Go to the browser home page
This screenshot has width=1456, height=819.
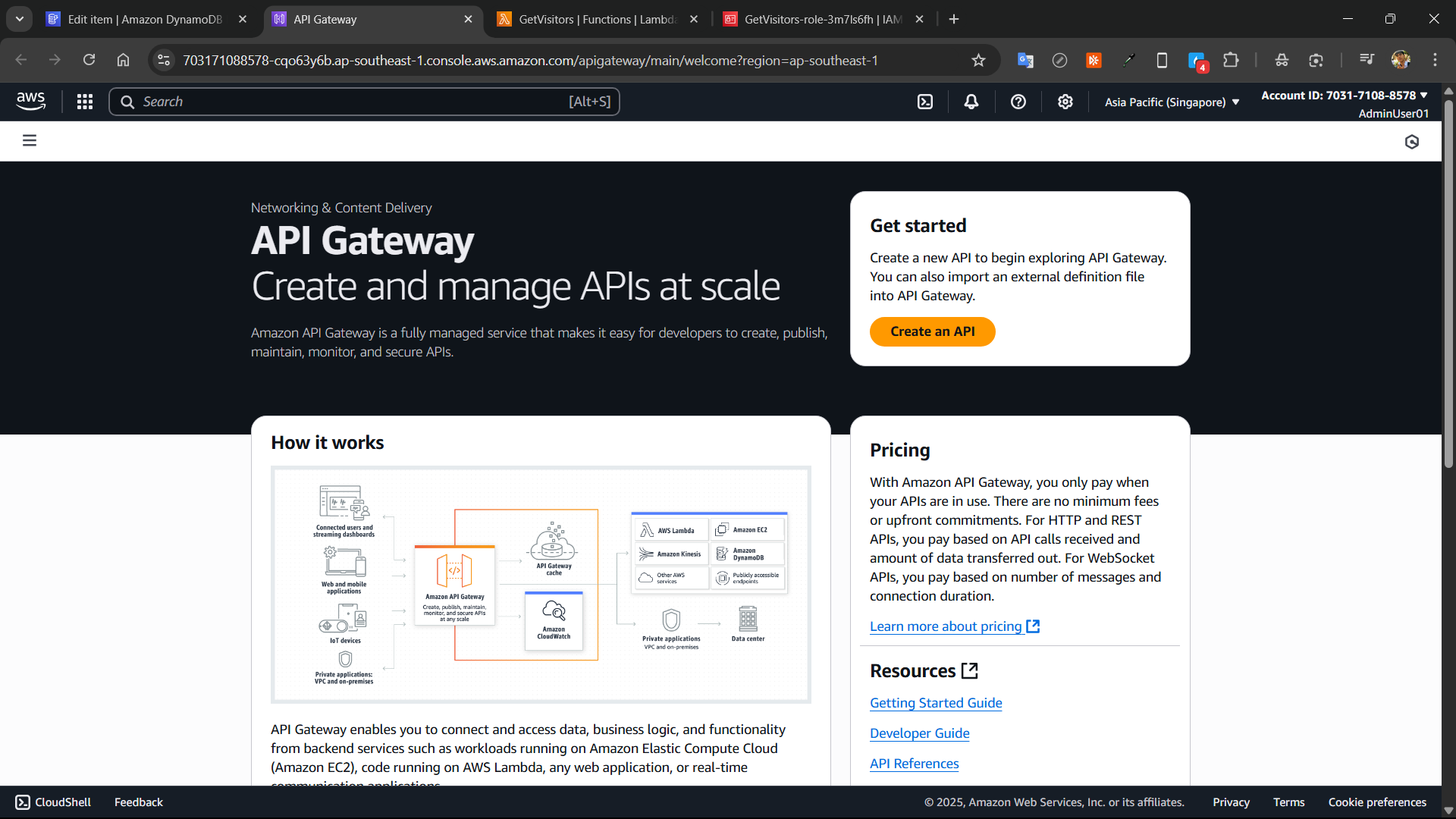coord(123,60)
